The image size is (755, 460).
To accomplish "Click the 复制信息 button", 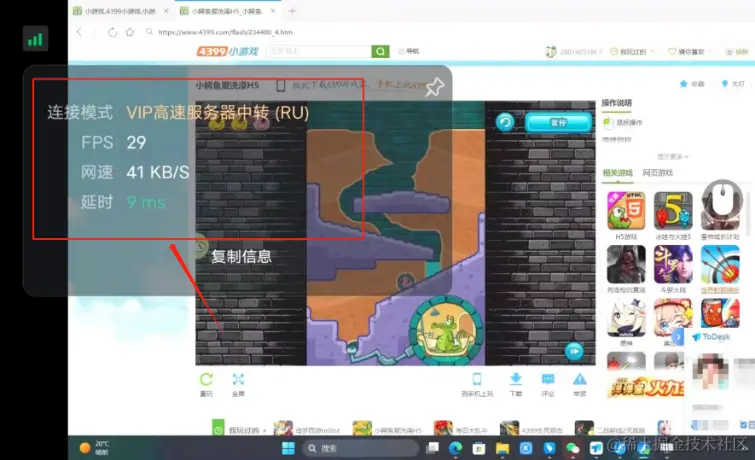I will (x=241, y=256).
